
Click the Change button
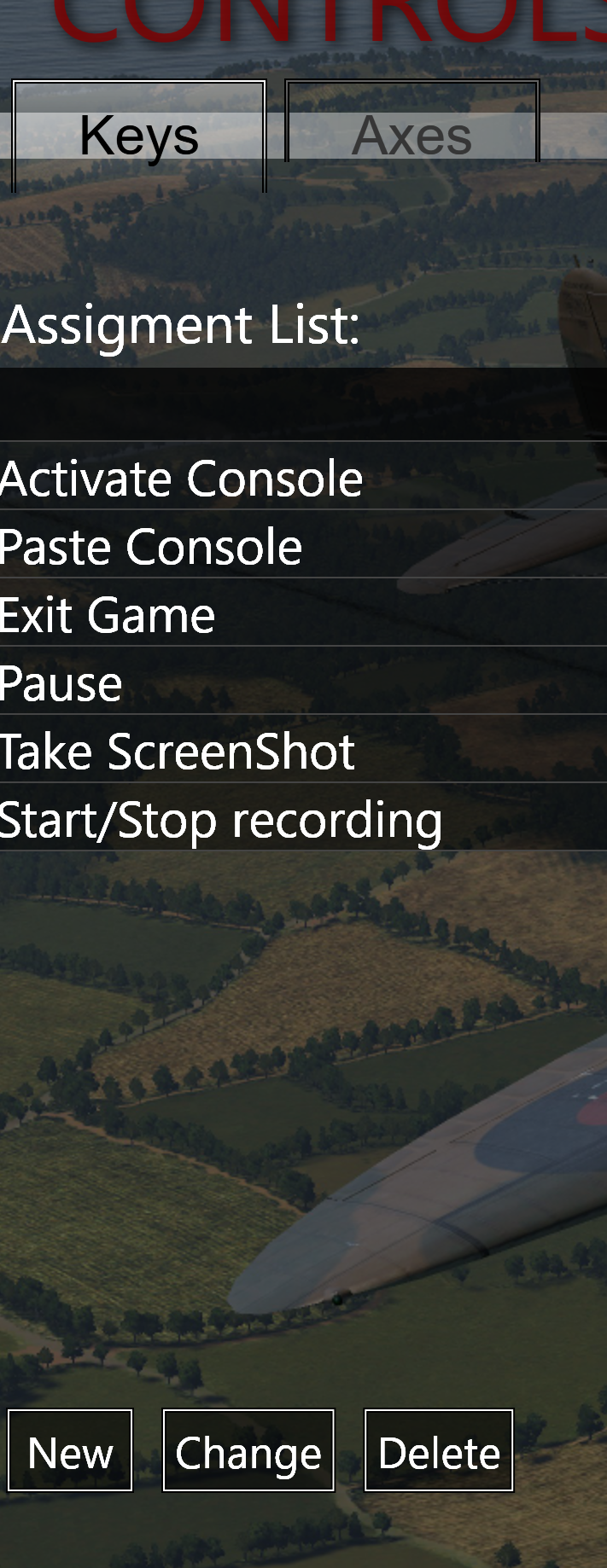pyautogui.click(x=248, y=1450)
